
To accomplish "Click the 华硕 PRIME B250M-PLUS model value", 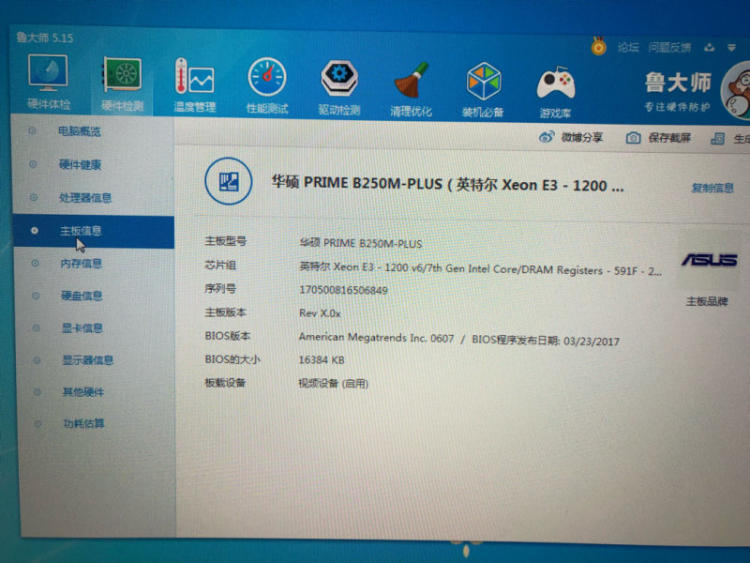I will pyautogui.click(x=361, y=243).
